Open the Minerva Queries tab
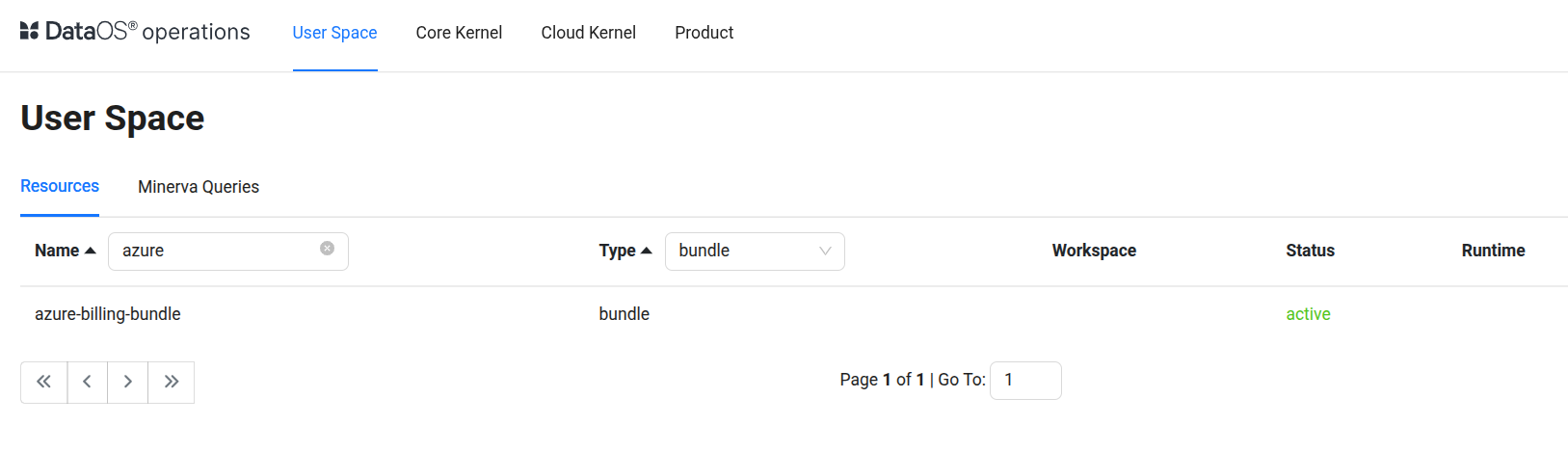The image size is (1568, 451). pyautogui.click(x=199, y=187)
